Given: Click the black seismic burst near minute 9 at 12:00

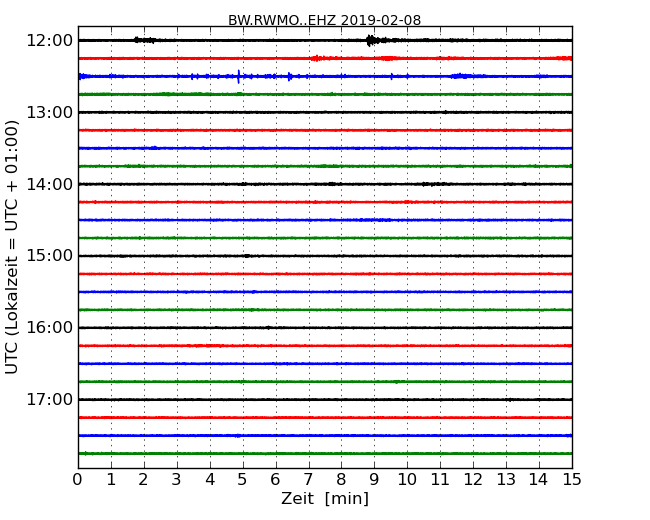Looking at the screenshot, I should tap(375, 40).
